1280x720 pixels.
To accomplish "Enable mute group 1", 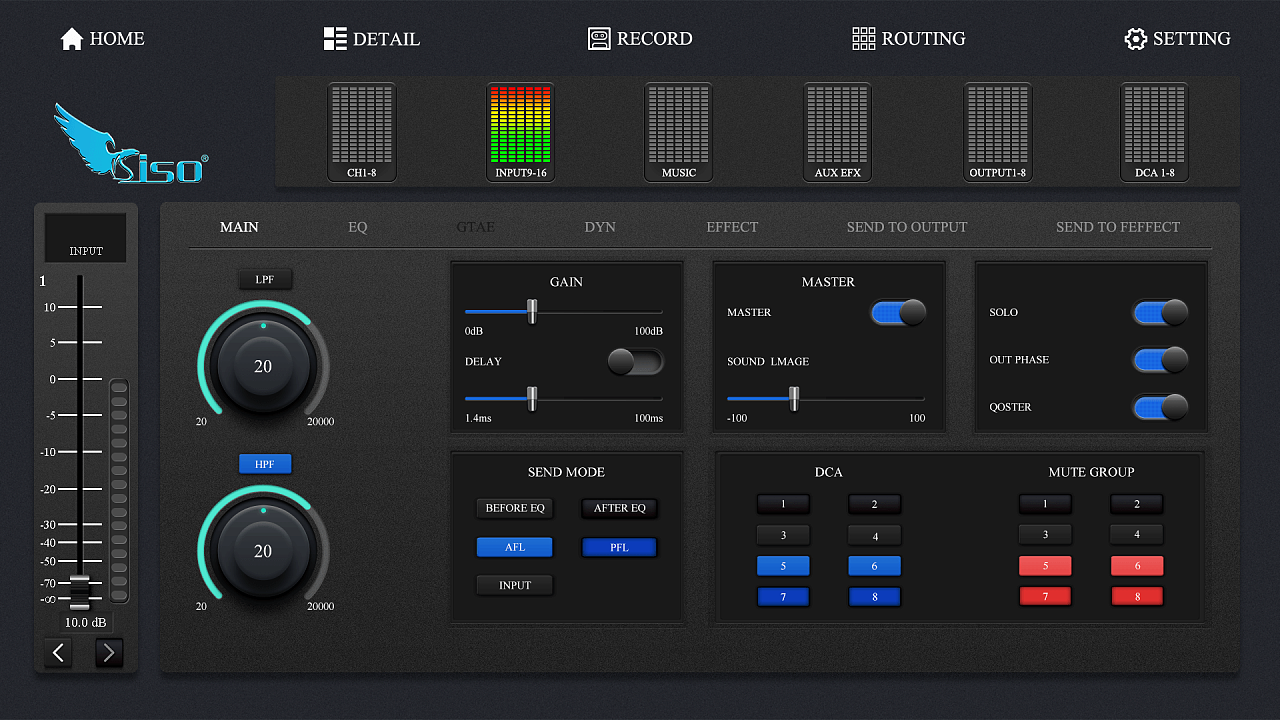I will [1045, 504].
